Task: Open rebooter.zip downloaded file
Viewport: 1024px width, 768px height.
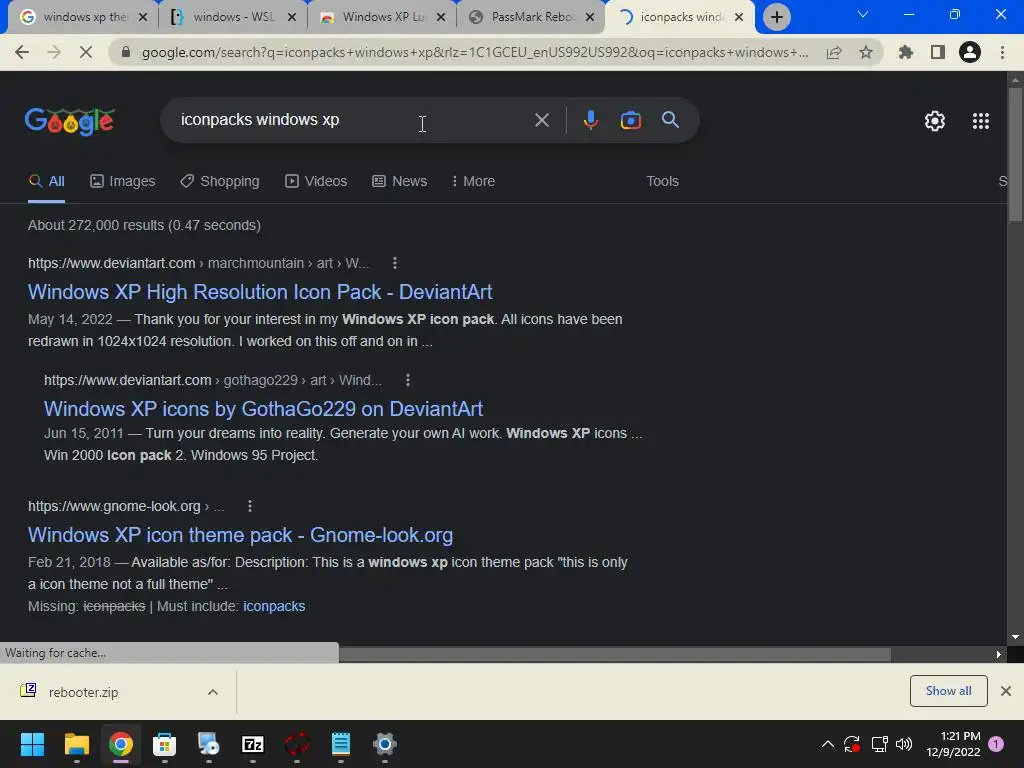Action: tap(83, 692)
